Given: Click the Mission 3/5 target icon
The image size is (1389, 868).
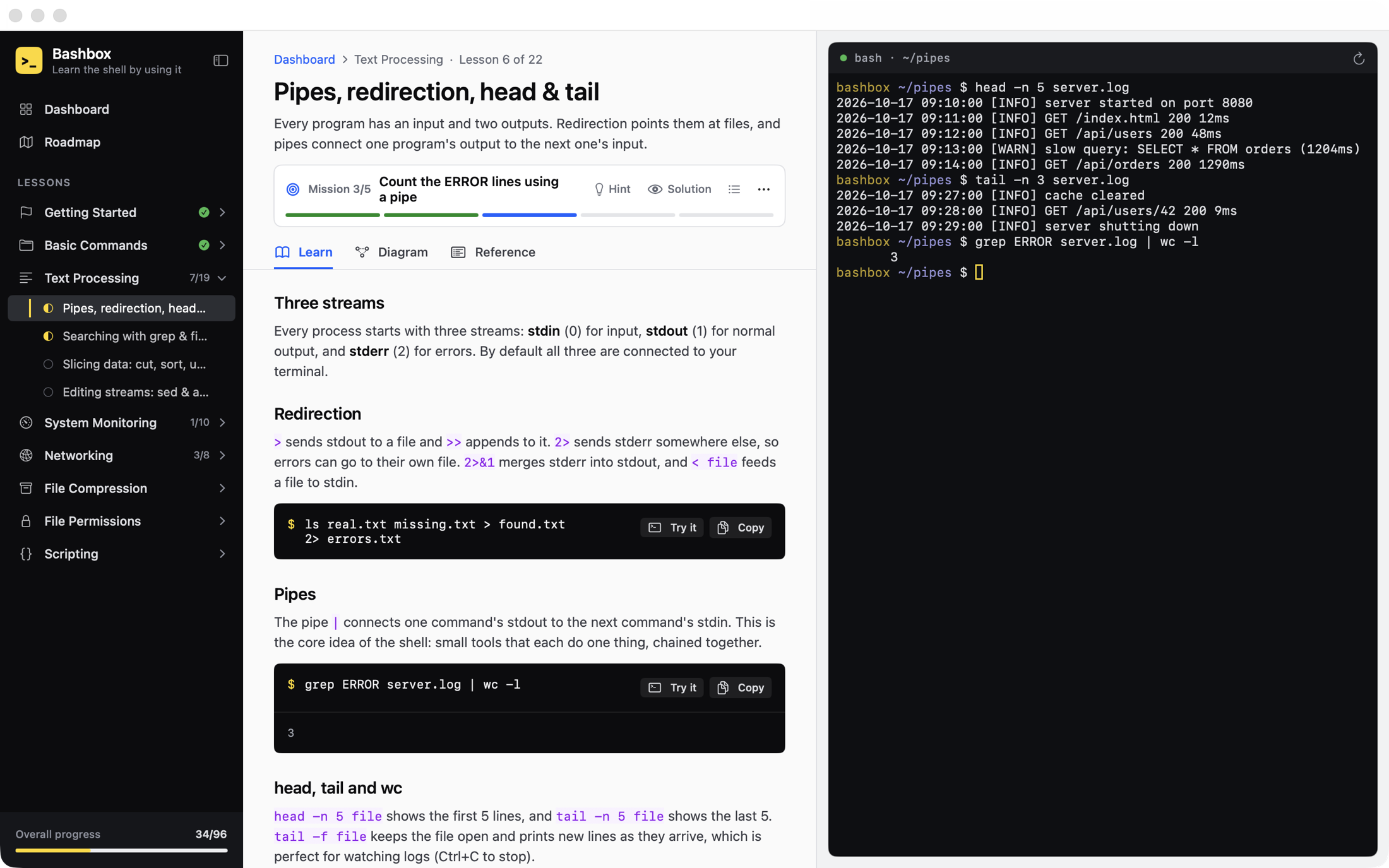Looking at the screenshot, I should (x=293, y=189).
